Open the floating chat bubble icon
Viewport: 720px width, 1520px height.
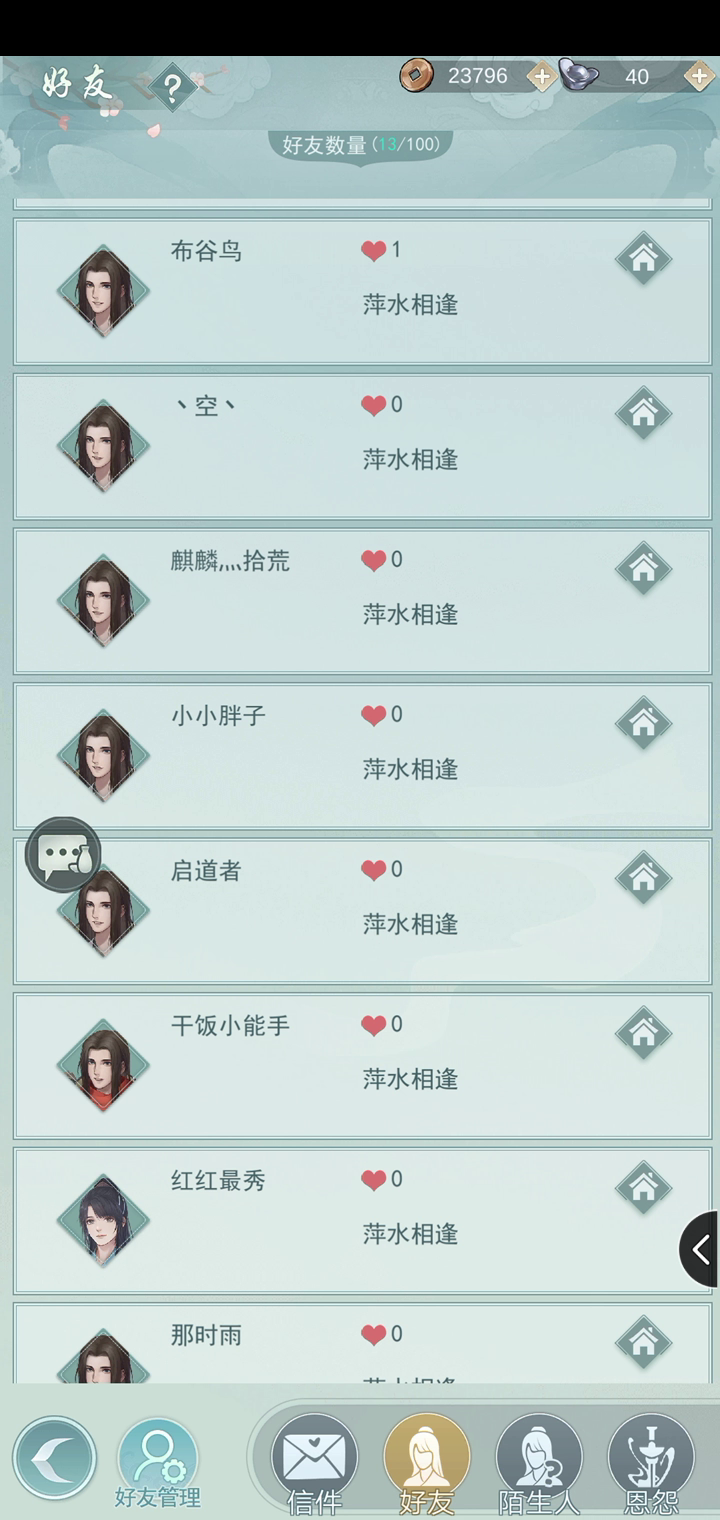click(x=63, y=855)
